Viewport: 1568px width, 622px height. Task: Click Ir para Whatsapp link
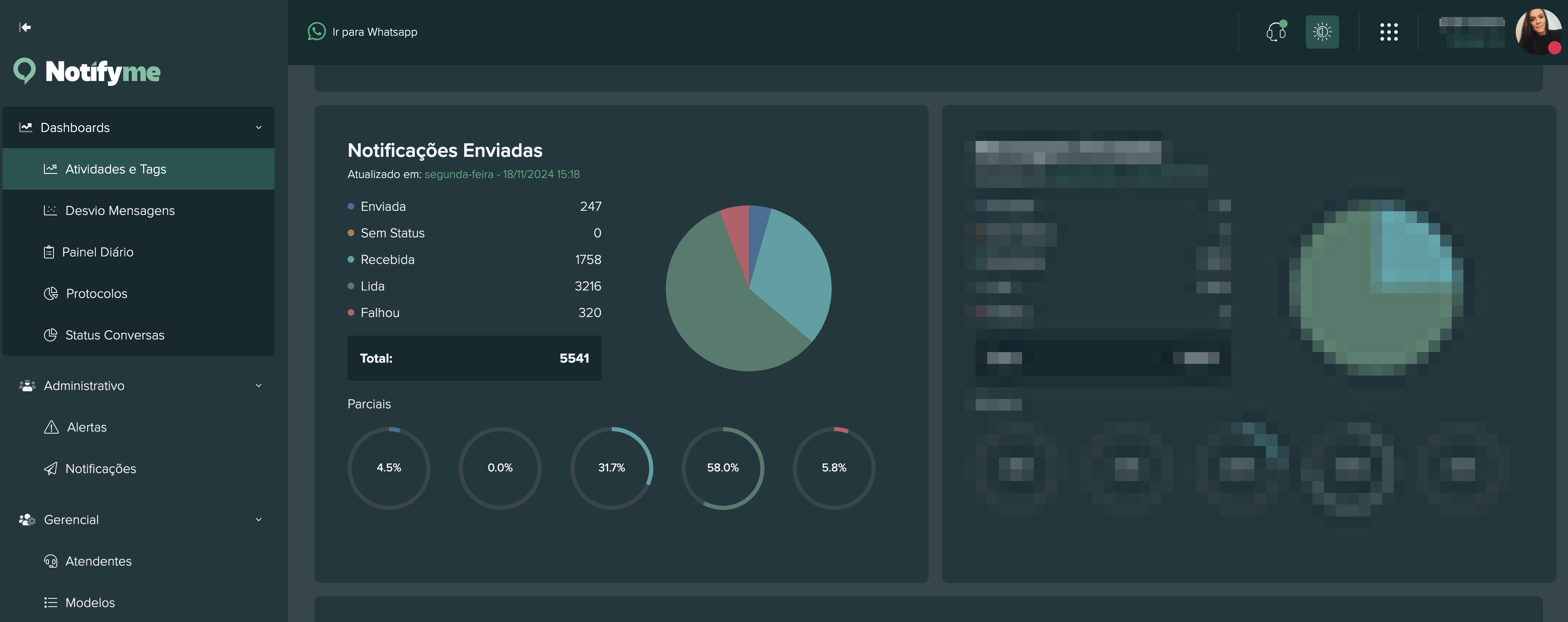(374, 32)
